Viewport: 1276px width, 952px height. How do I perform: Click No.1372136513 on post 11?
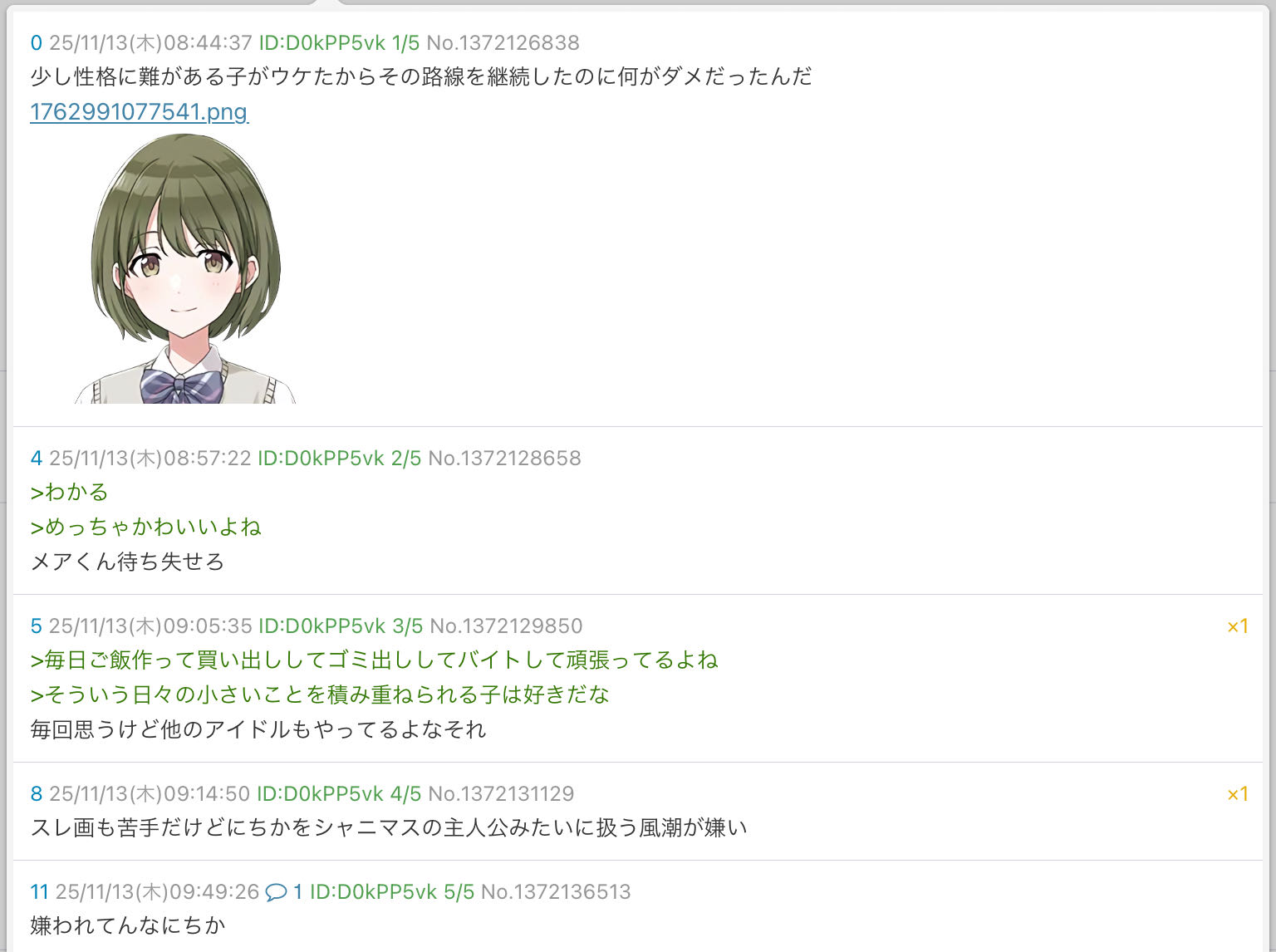click(556, 892)
